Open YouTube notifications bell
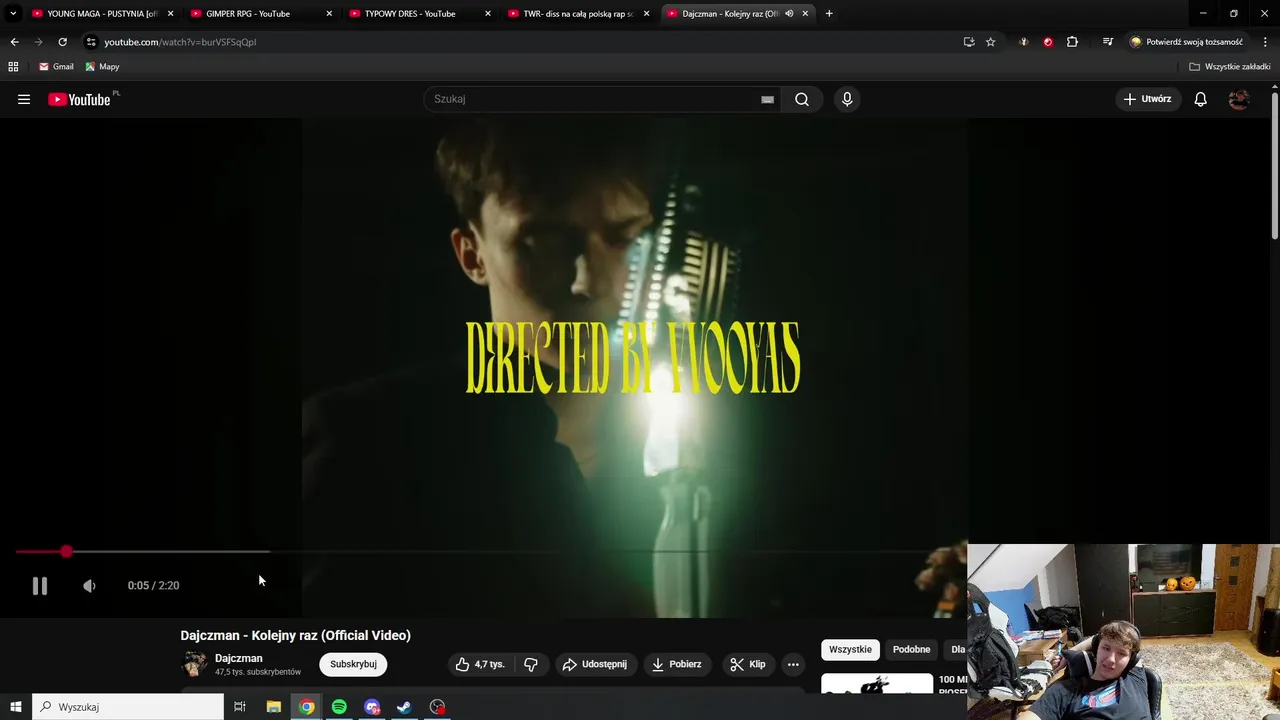The width and height of the screenshot is (1280, 720). 1201,99
